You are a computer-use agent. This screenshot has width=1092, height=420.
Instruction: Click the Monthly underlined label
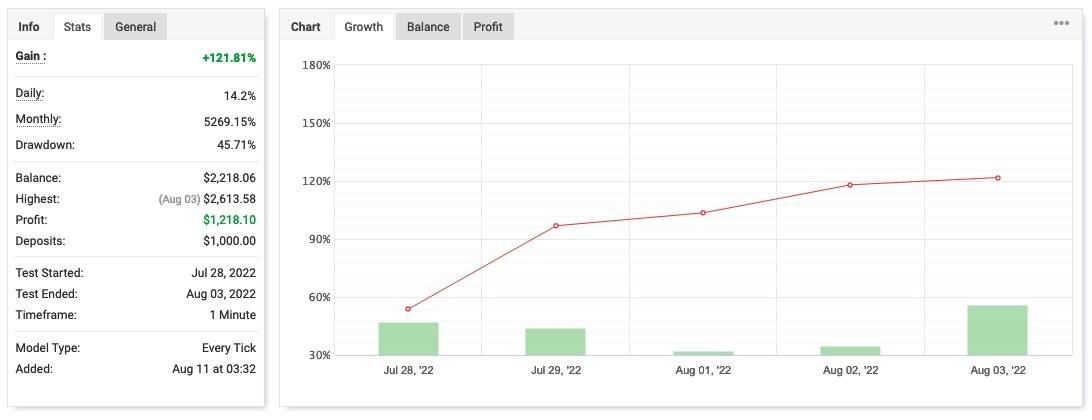38,119
